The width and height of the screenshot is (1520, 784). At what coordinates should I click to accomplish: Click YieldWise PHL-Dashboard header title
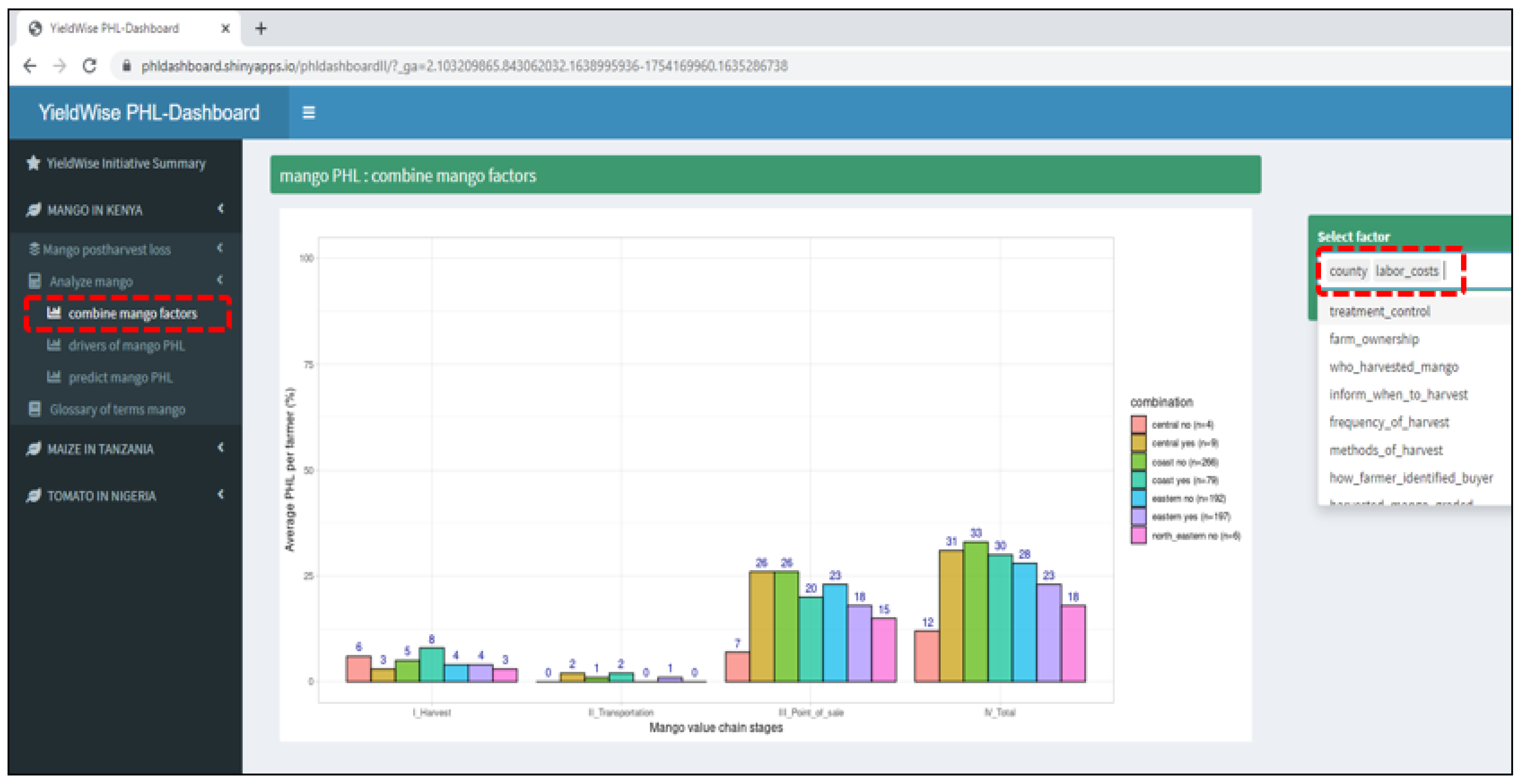click(149, 113)
